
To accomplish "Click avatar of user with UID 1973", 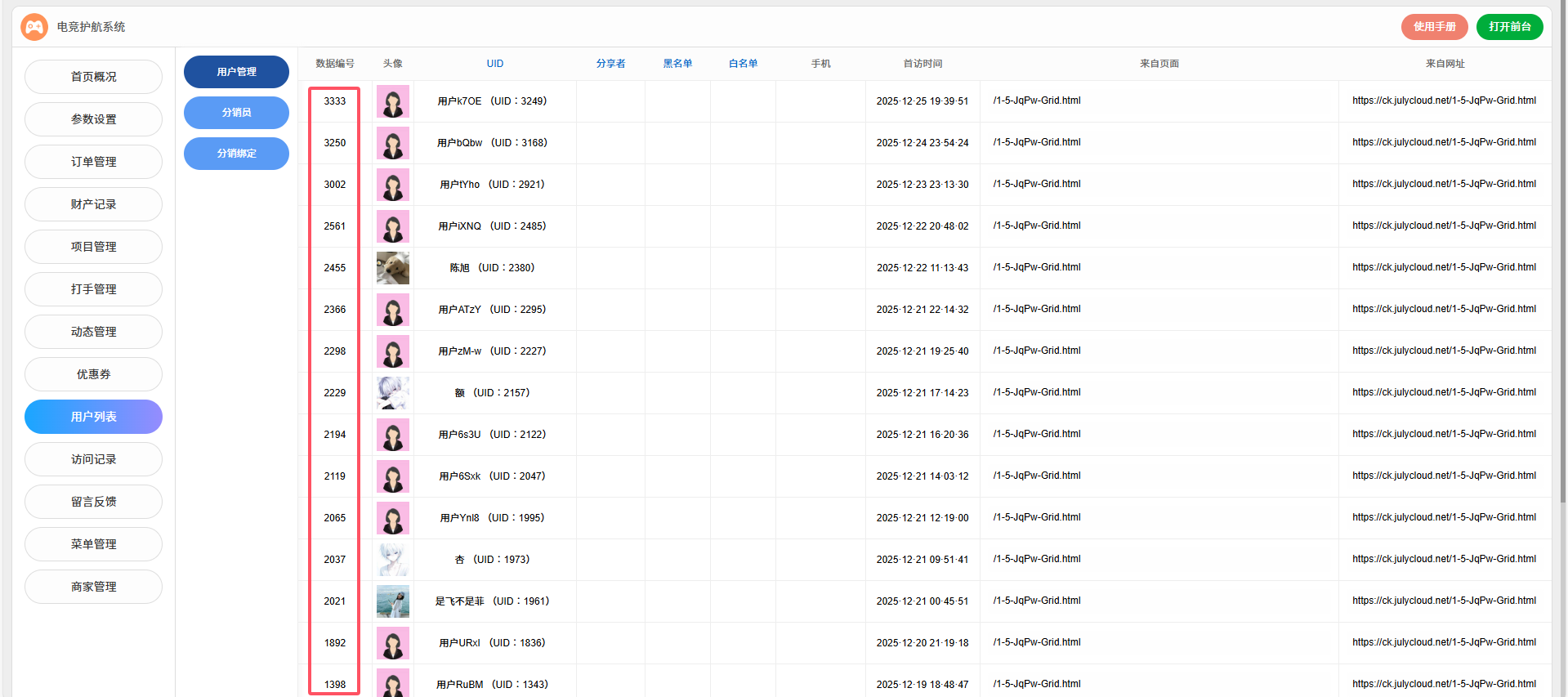I will (392, 560).
